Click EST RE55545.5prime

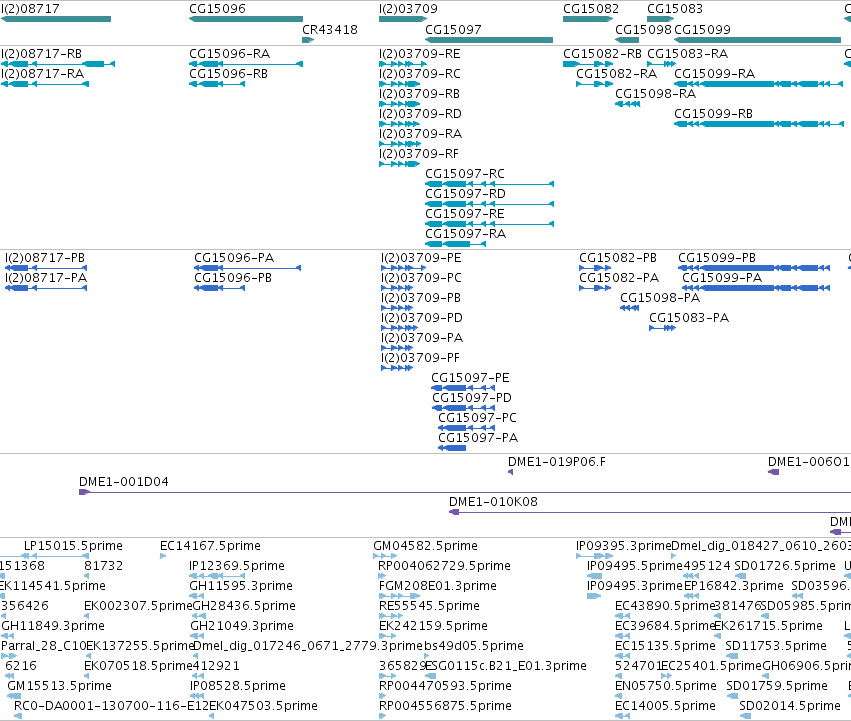[x=391, y=616]
